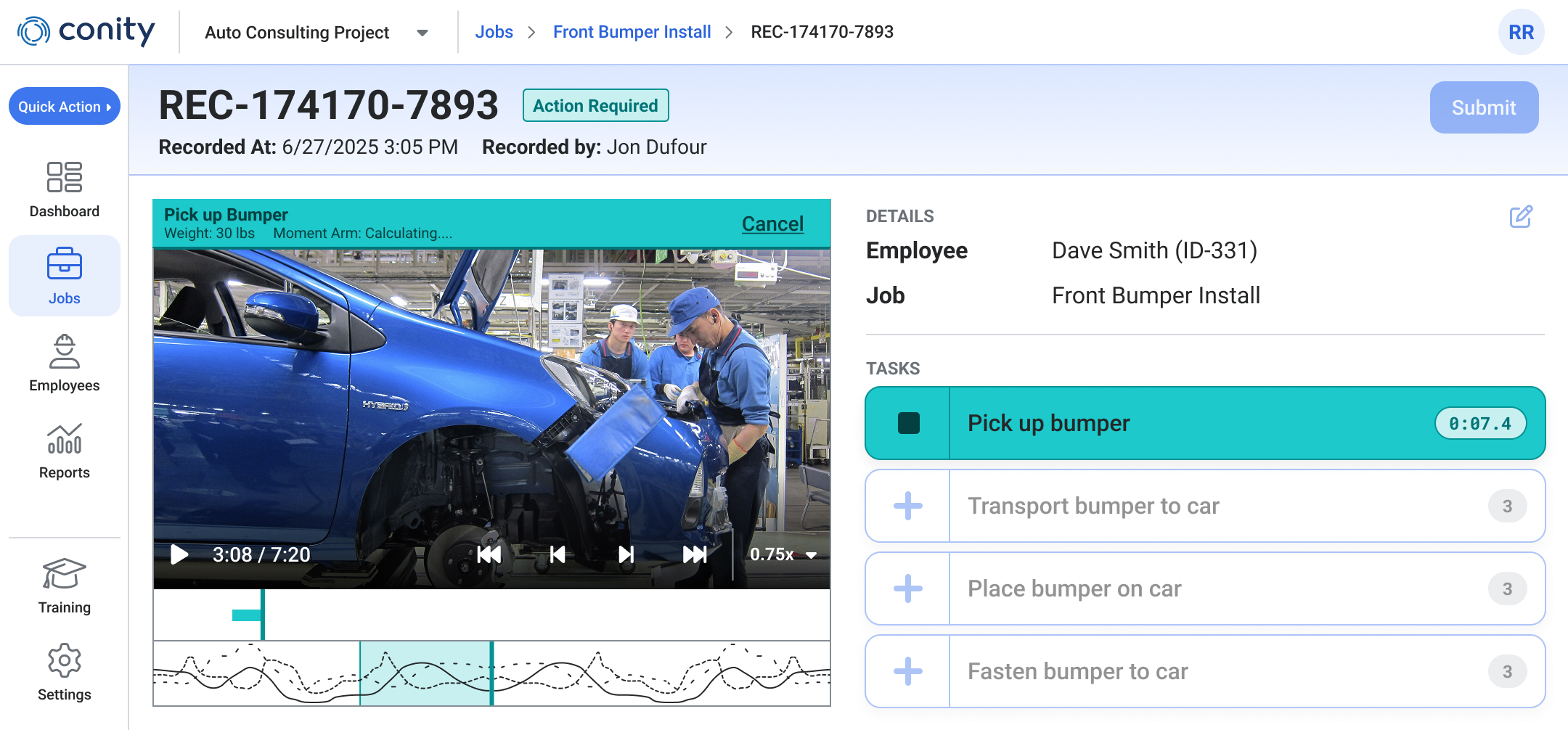The image size is (1568, 730).
Task: Open the Auto Consulting Project dropdown
Action: 317,33
